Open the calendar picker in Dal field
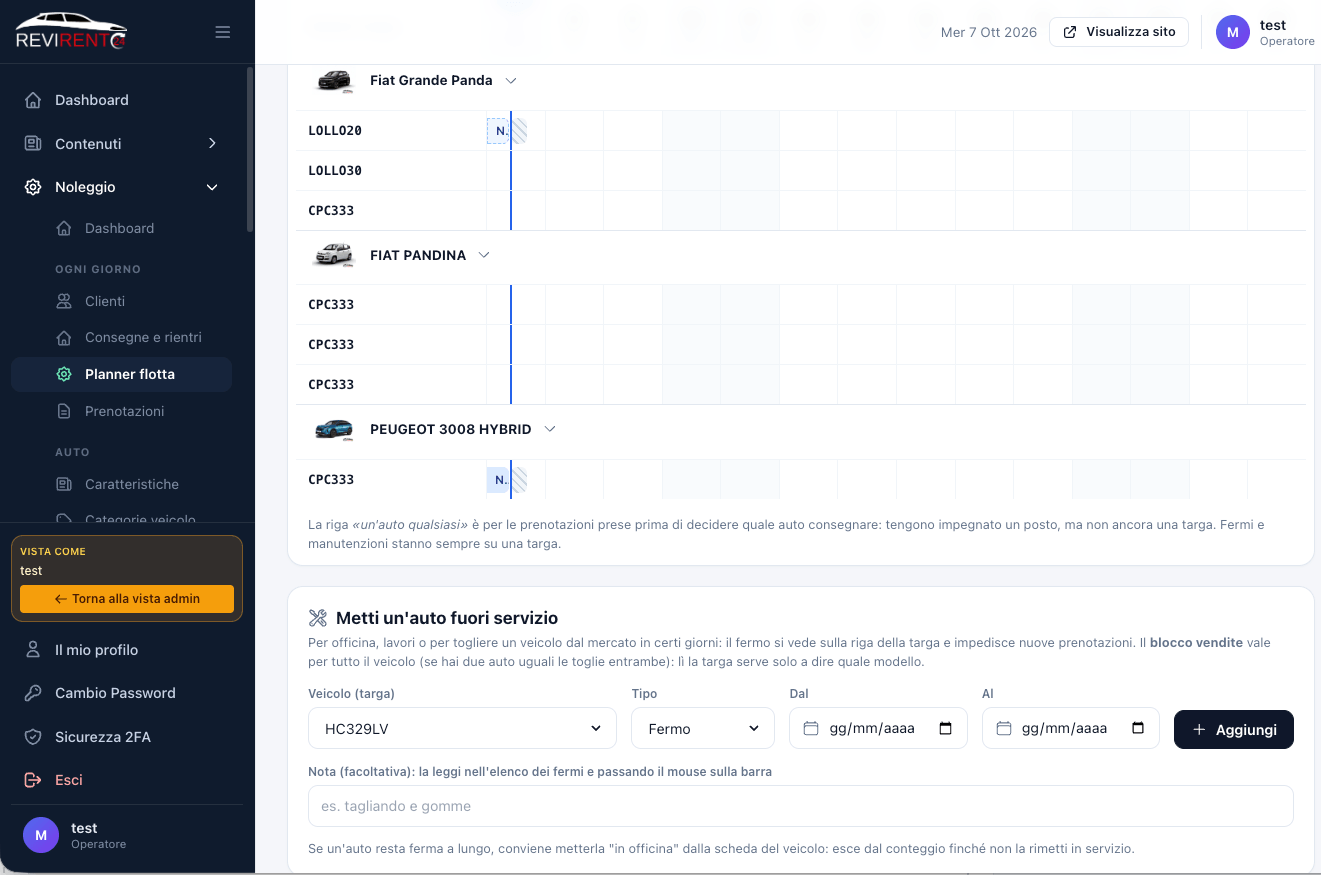The image size is (1321, 875). pos(946,728)
